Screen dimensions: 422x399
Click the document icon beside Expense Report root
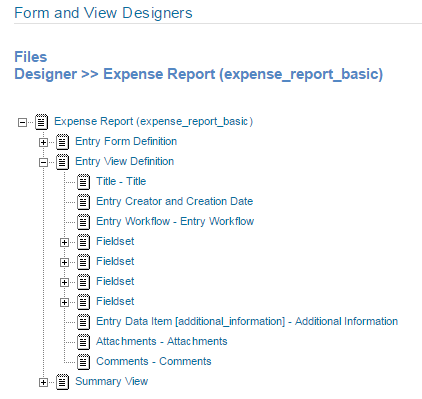click(x=41, y=122)
